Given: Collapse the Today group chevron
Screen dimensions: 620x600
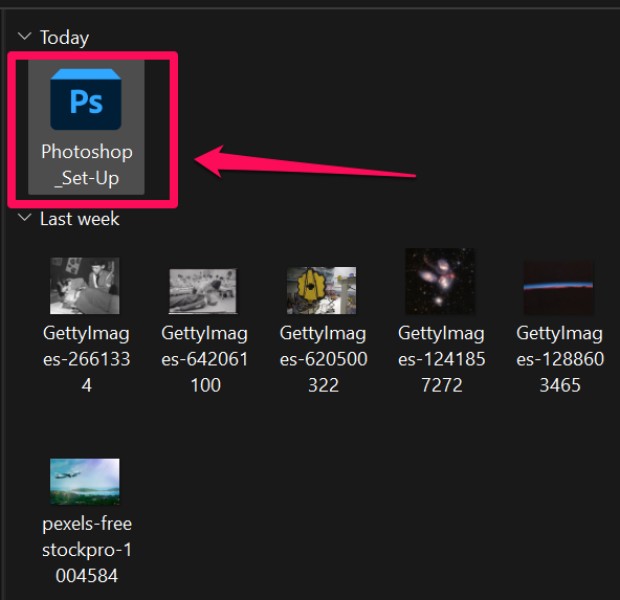Looking at the screenshot, I should tap(25, 36).
